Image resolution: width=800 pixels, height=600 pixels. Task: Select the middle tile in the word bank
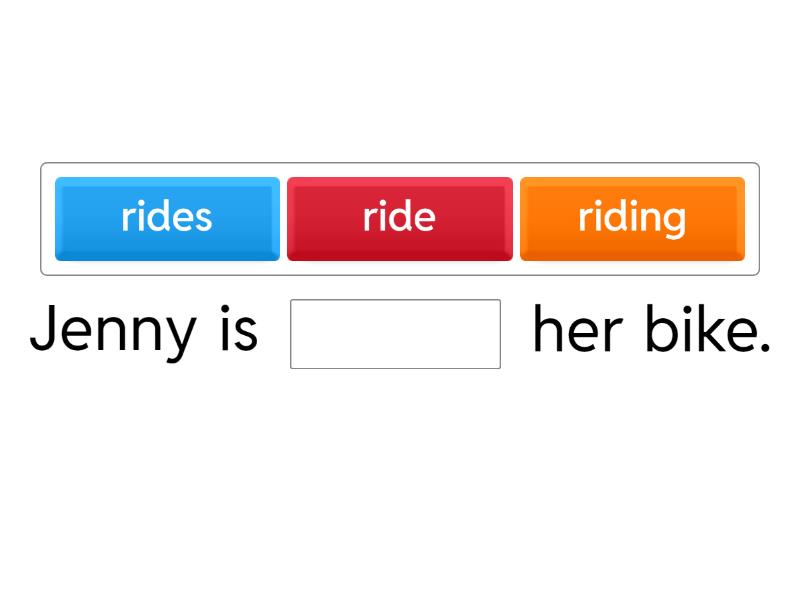point(399,218)
